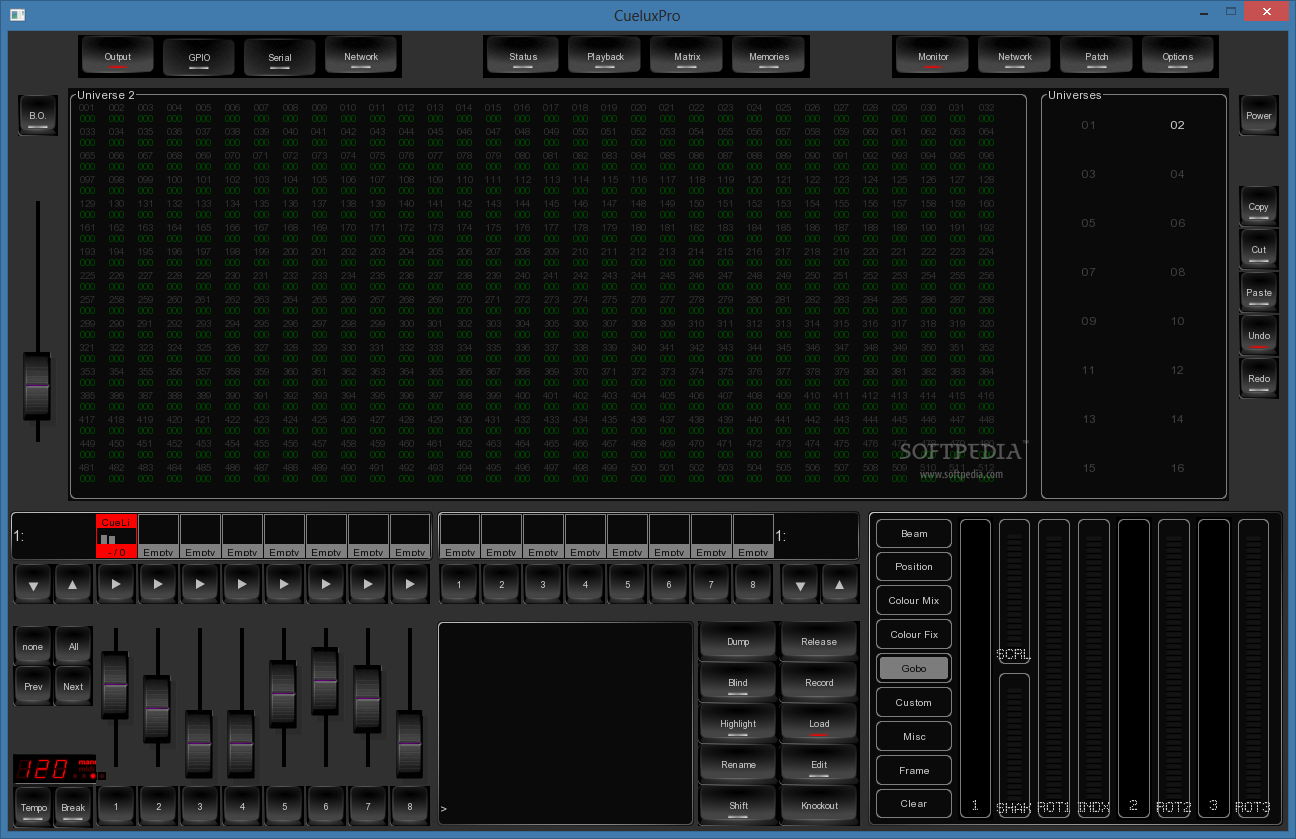Click the master fader handle
The image size is (1296, 839).
[37, 386]
